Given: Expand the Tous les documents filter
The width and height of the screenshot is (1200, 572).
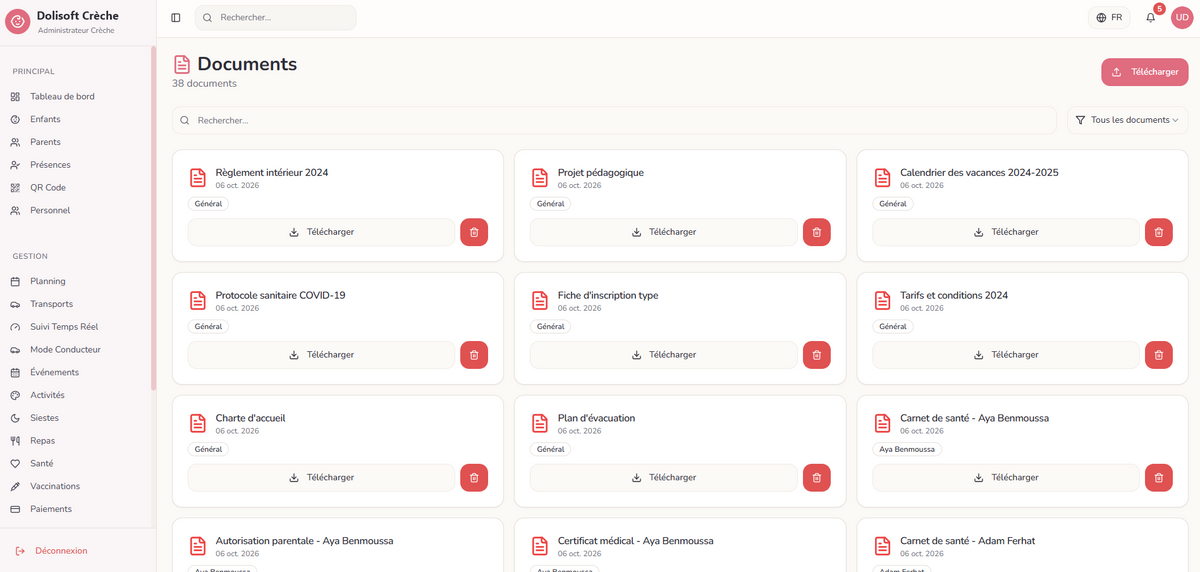Looking at the screenshot, I should (x=1127, y=120).
